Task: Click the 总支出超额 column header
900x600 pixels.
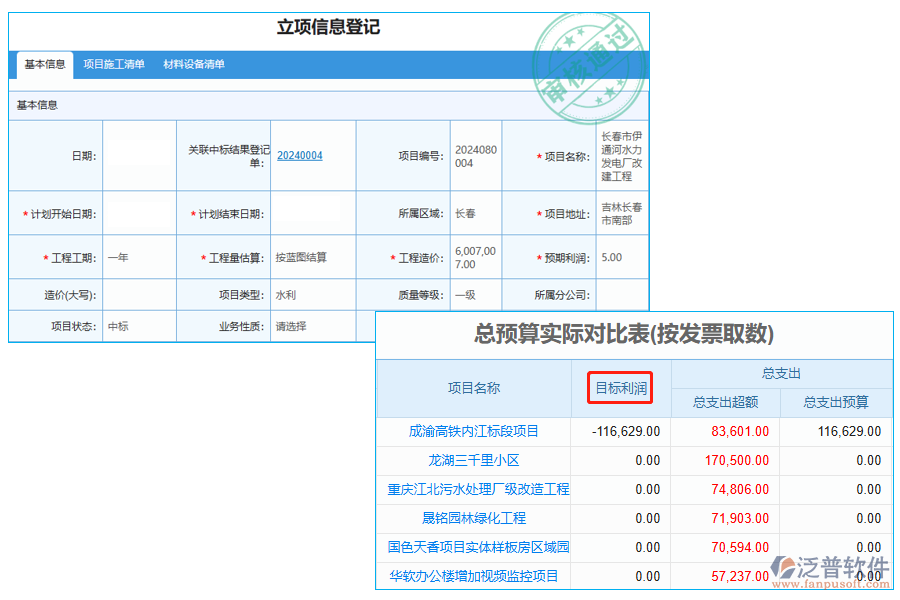Action: [725, 403]
